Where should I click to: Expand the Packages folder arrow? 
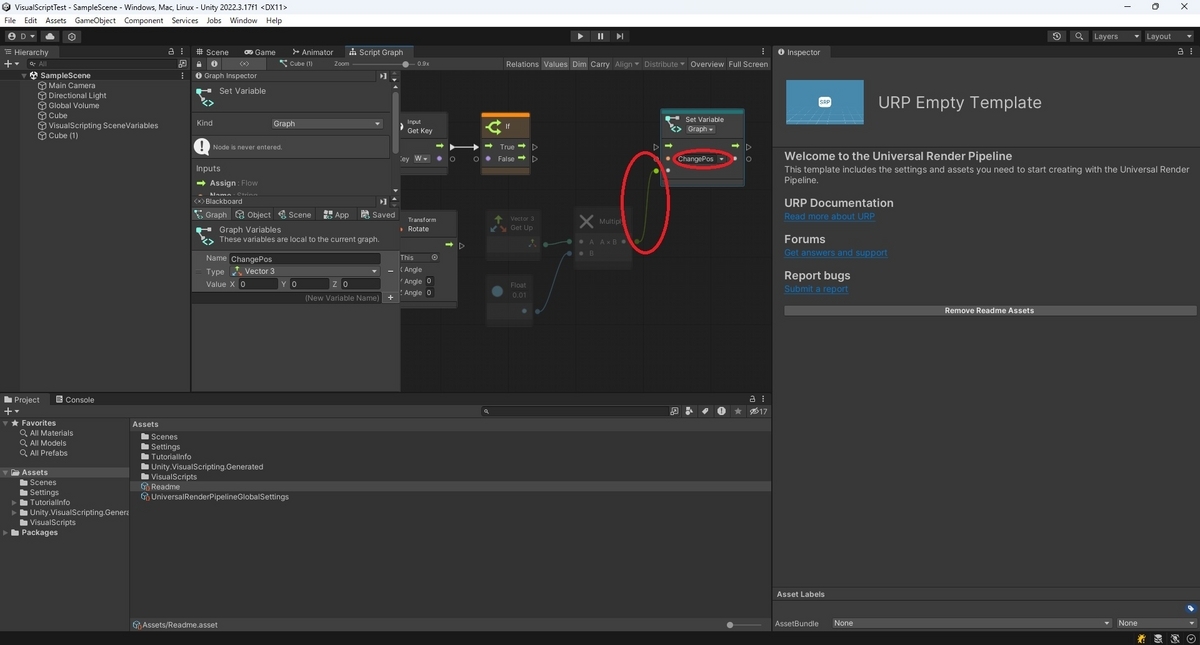pyautogui.click(x=5, y=533)
